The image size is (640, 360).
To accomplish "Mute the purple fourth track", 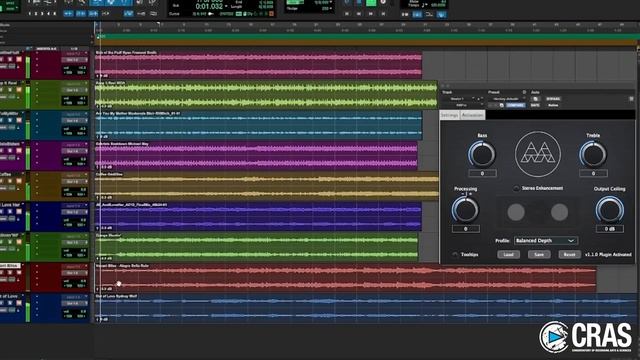I will click(19, 151).
